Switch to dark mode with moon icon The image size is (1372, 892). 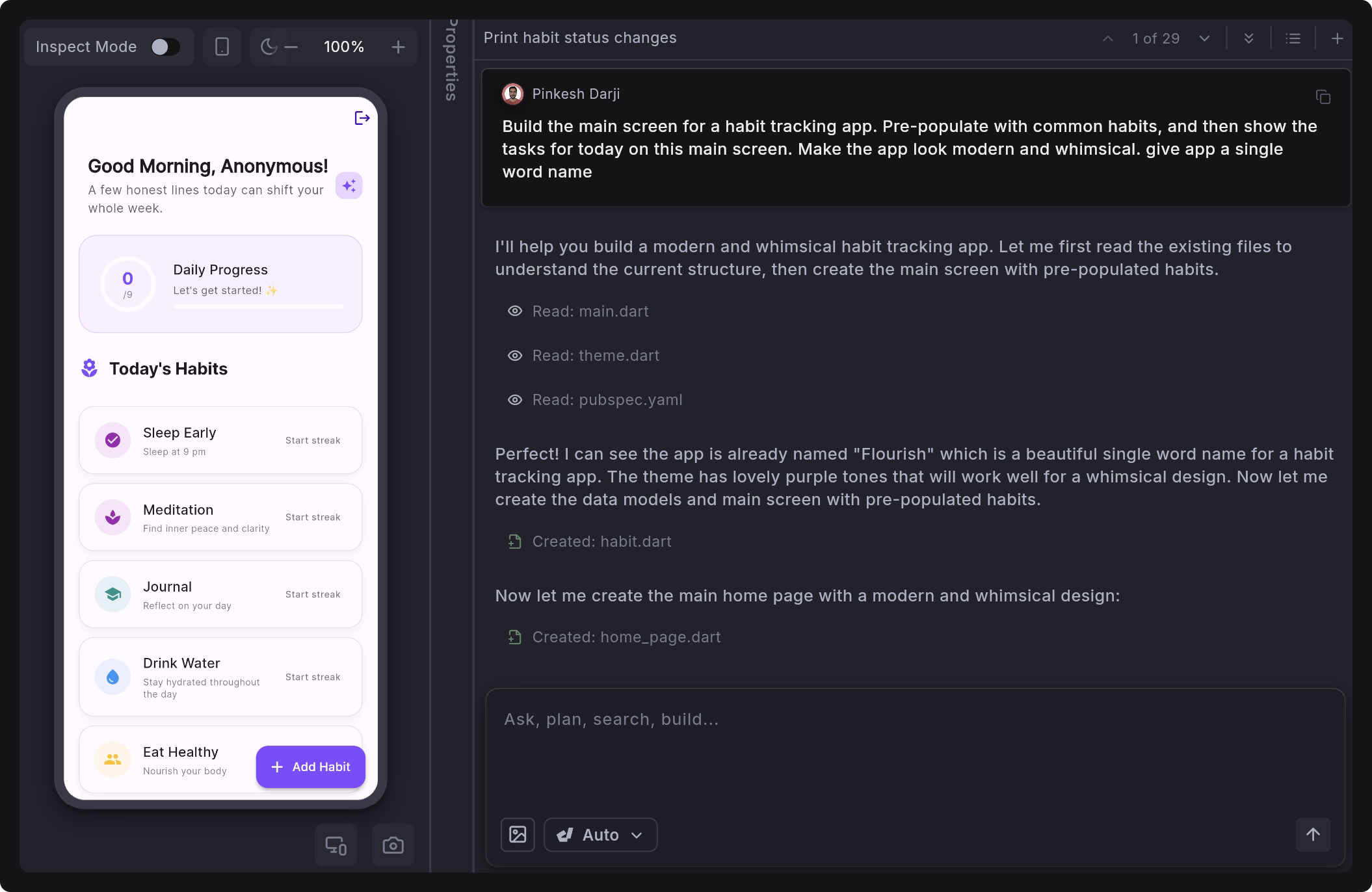click(x=268, y=47)
